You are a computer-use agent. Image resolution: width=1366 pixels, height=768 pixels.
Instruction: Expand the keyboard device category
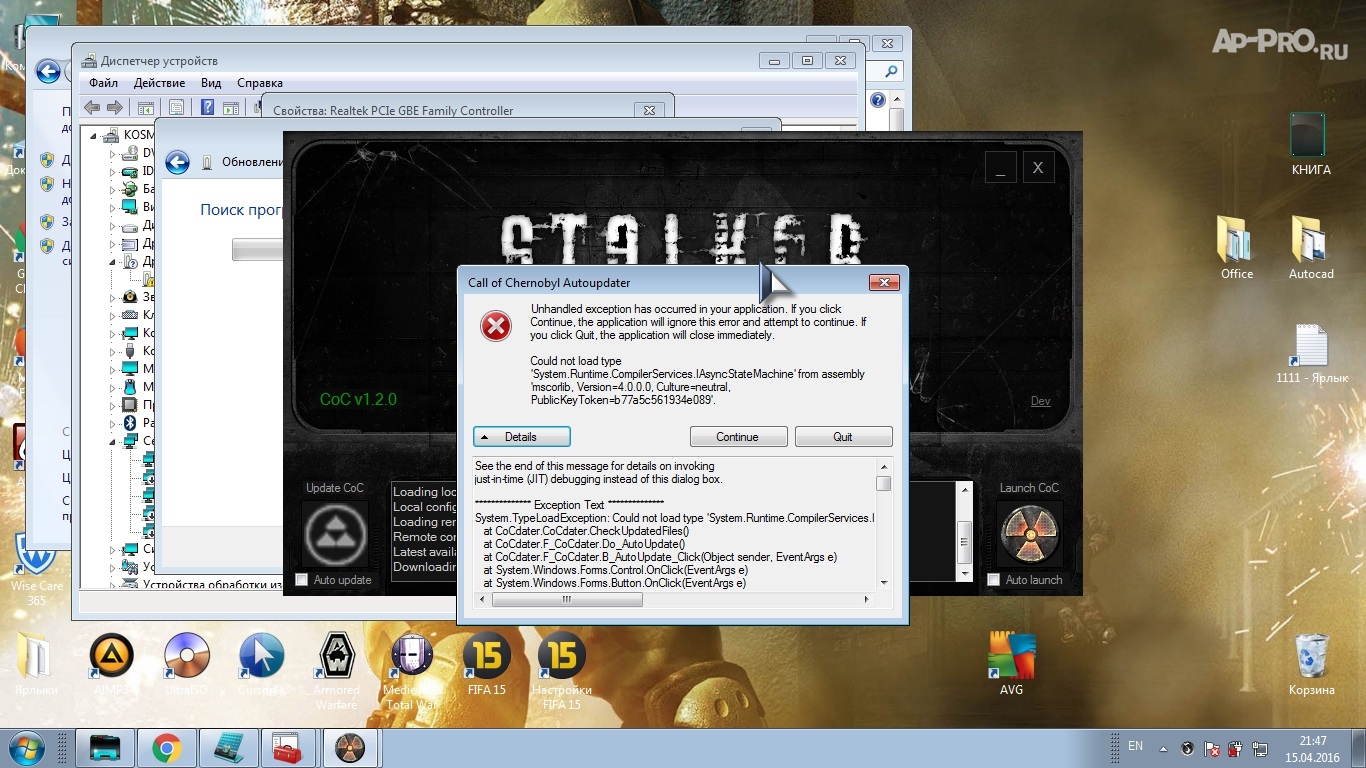pos(113,315)
